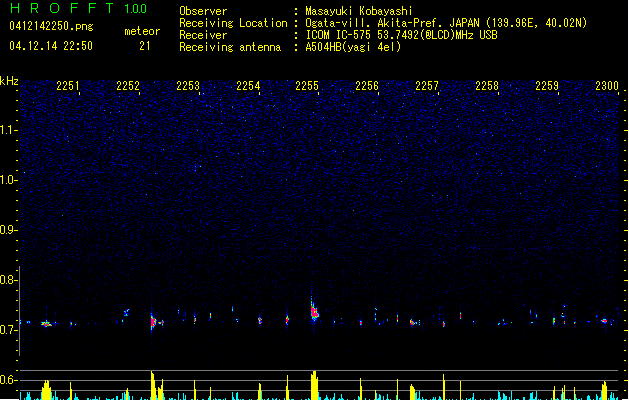Click the 1.00 version number
629x400 pixels.
[x=136, y=8]
